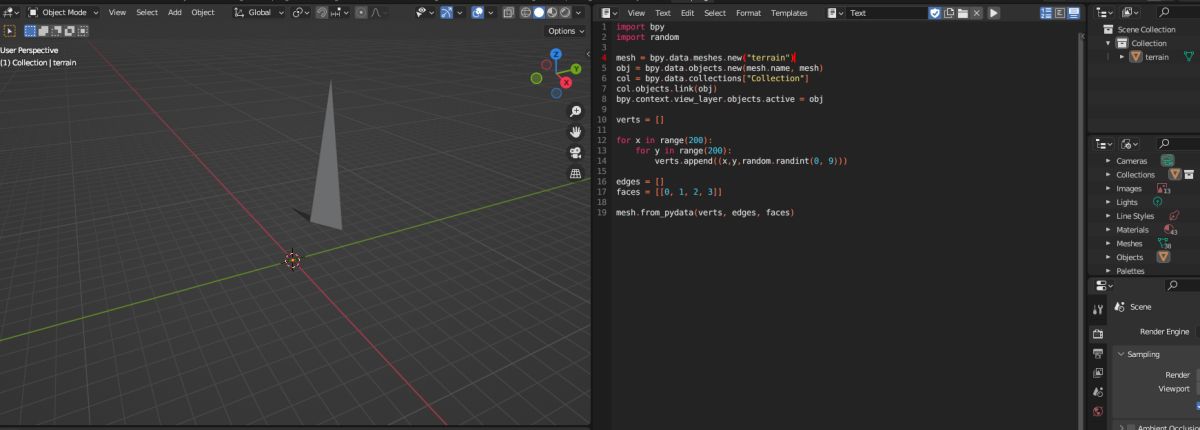Expand the Meshes row
Image resolution: width=1200 pixels, height=430 pixels.
click(x=1108, y=243)
